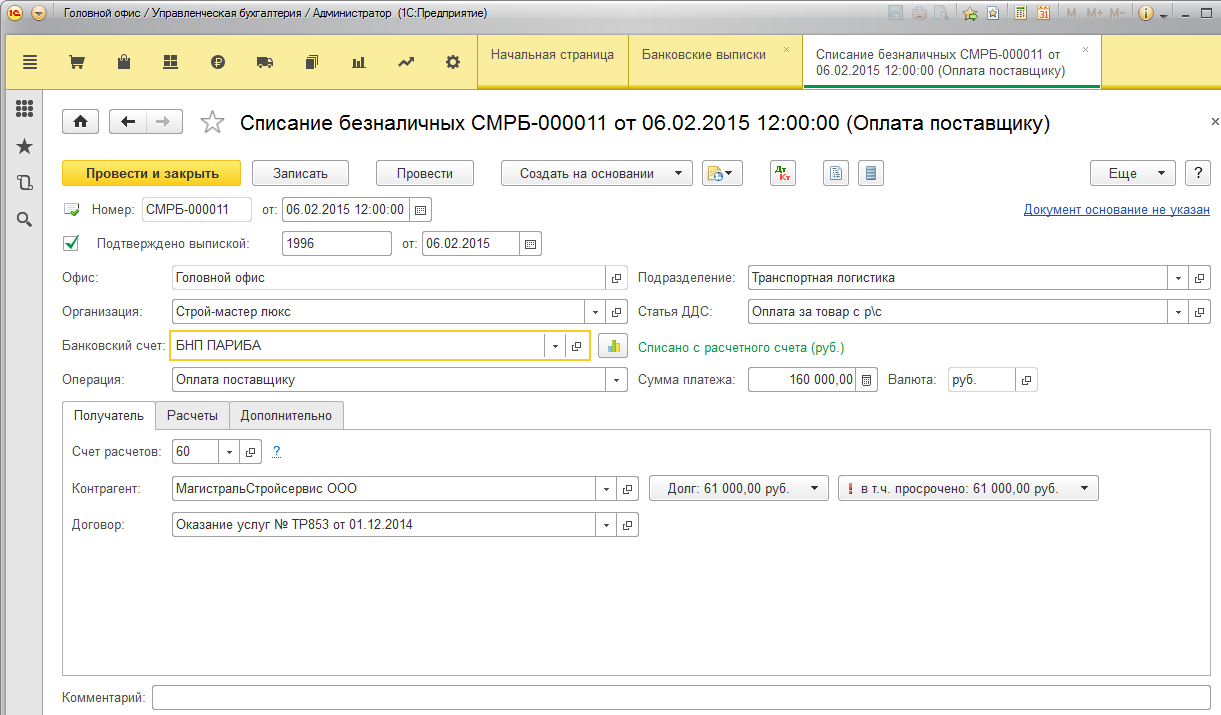Click 'Провести и закрыть' button

pos(152,173)
